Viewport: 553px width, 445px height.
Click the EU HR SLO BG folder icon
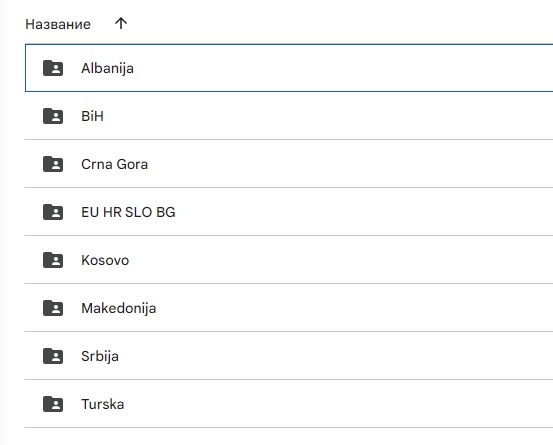coord(53,212)
